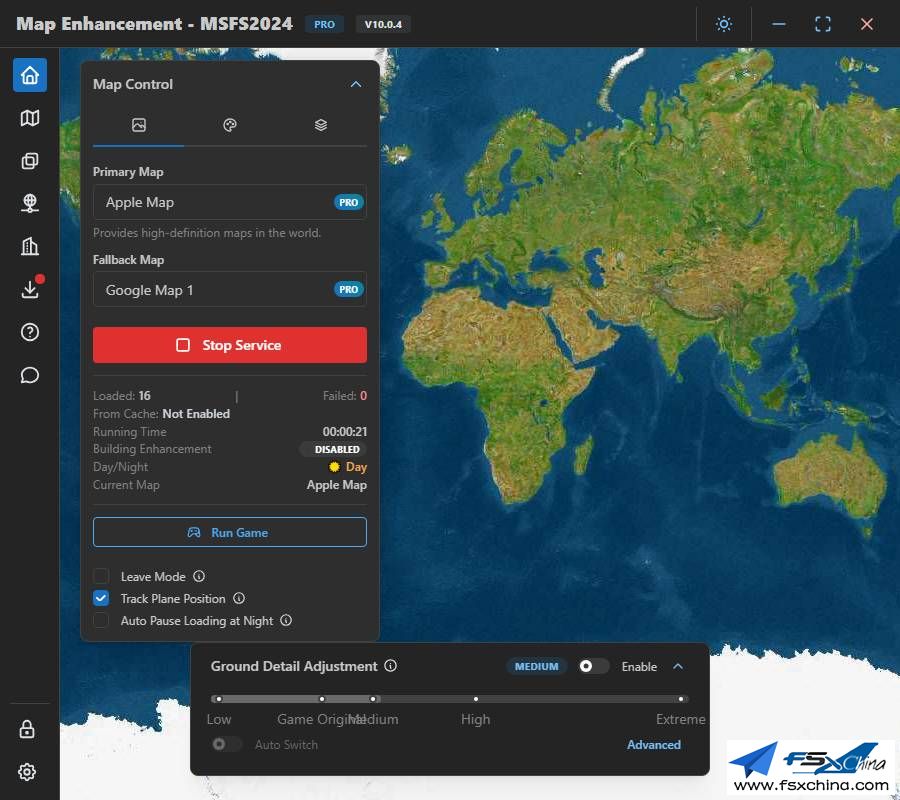The image size is (900, 800).
Task: Show Ground Detail Adjustment info icon
Action: coord(390,666)
